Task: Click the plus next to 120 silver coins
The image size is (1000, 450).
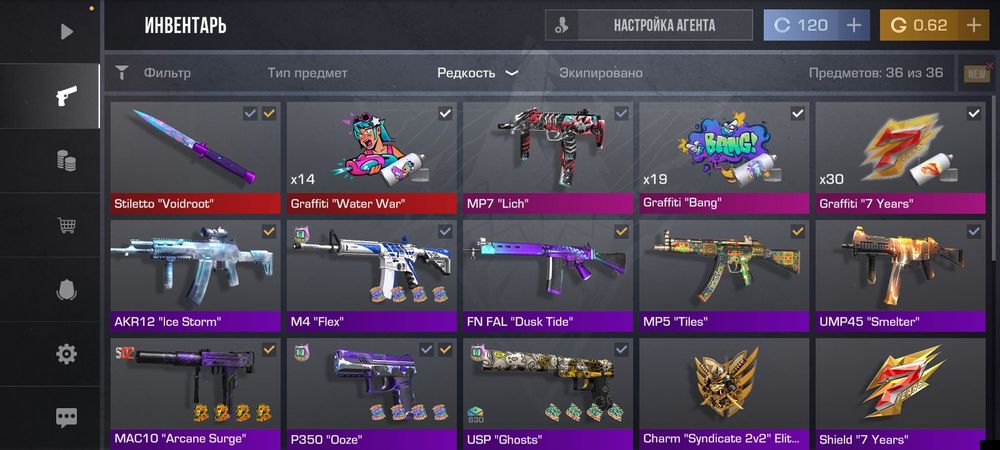Action: tap(853, 25)
